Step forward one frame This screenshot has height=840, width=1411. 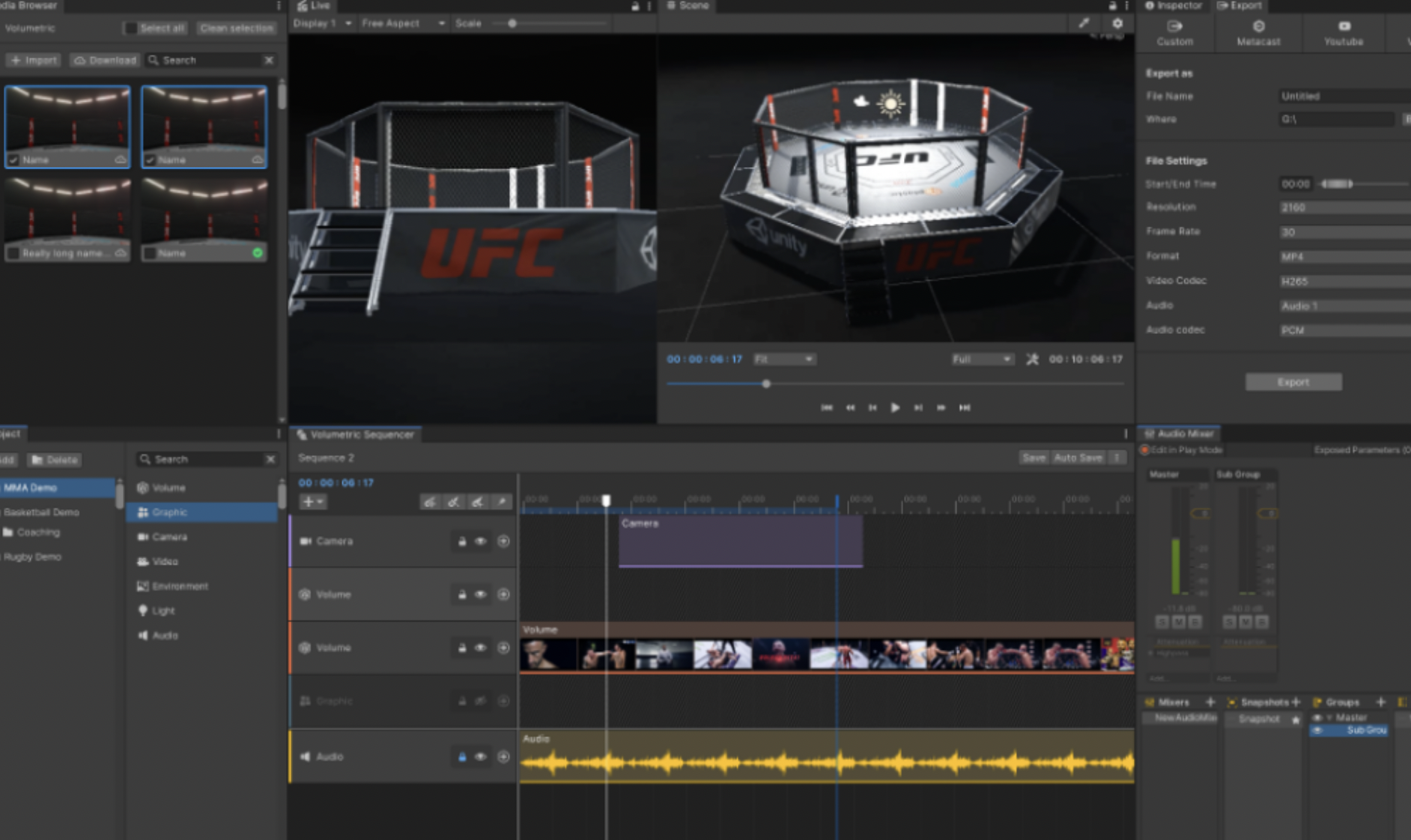tap(918, 407)
